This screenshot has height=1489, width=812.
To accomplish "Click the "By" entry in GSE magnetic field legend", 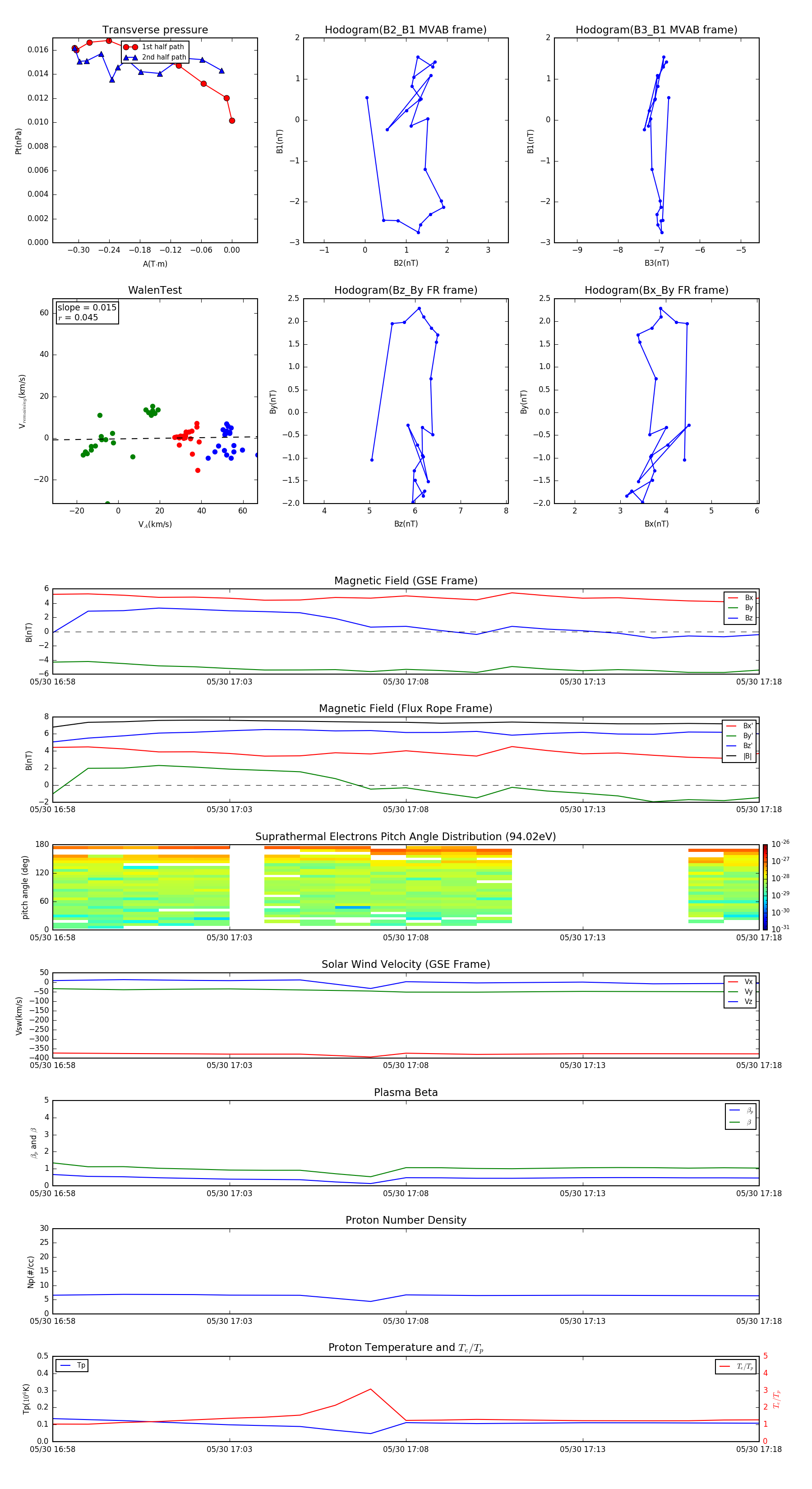I will (x=740, y=608).
